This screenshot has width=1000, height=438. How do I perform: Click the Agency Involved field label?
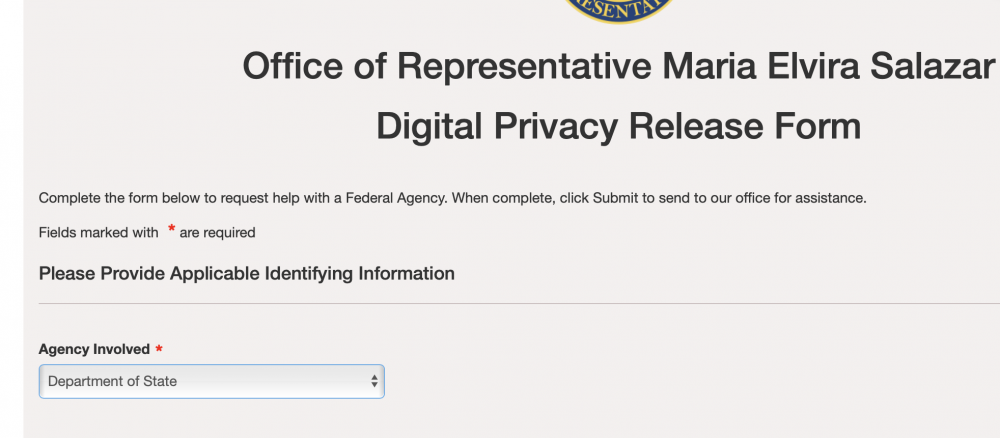pos(94,349)
